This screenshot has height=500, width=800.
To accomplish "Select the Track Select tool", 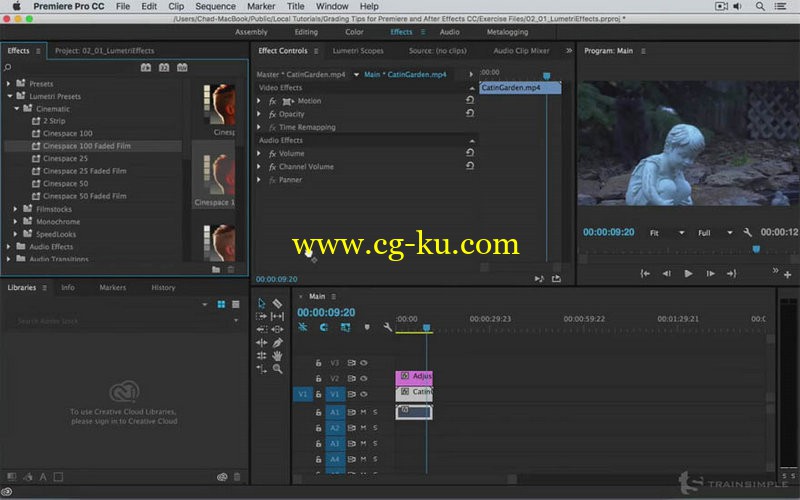I will [x=261, y=316].
